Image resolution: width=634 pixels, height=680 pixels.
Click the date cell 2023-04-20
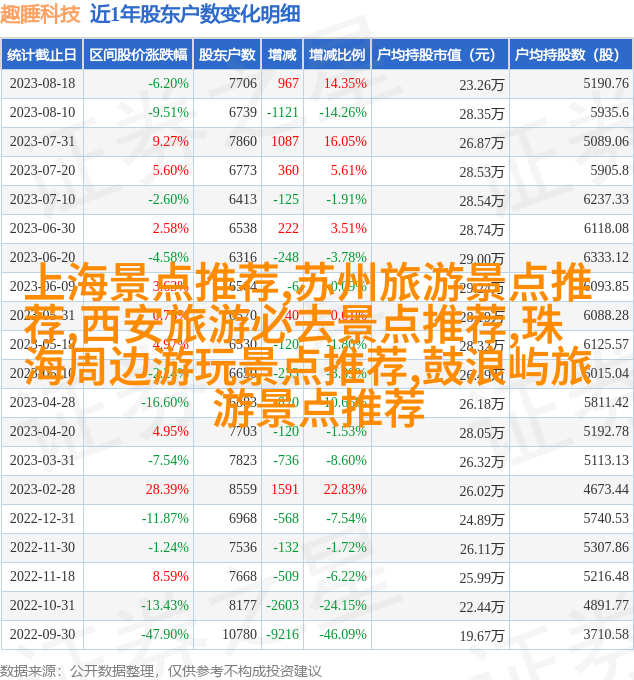(42, 432)
